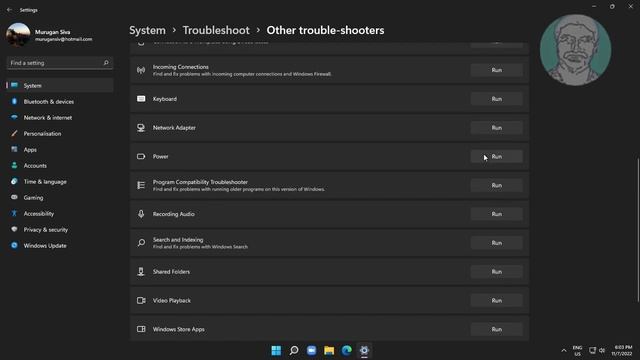The image size is (640, 360).
Task: Run the Keyboard troubleshooter
Action: tap(496, 99)
